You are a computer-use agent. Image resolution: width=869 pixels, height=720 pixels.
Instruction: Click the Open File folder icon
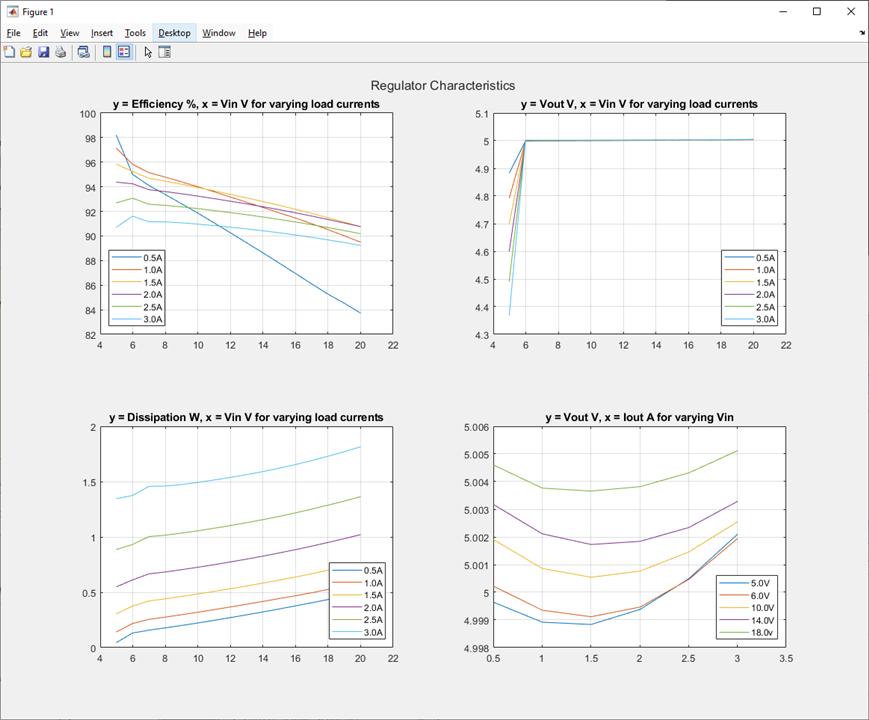(x=27, y=52)
